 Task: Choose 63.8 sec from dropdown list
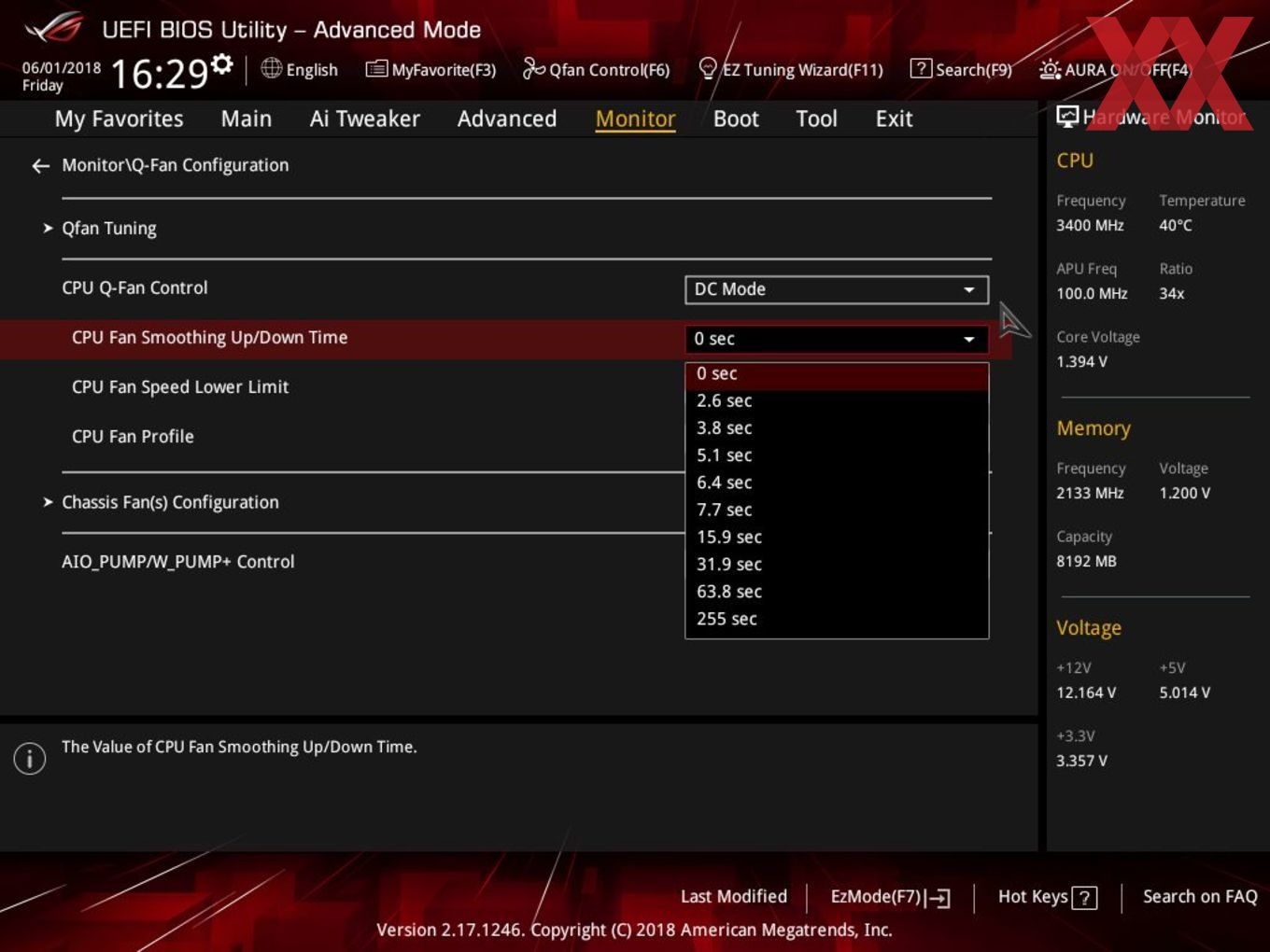pos(837,592)
